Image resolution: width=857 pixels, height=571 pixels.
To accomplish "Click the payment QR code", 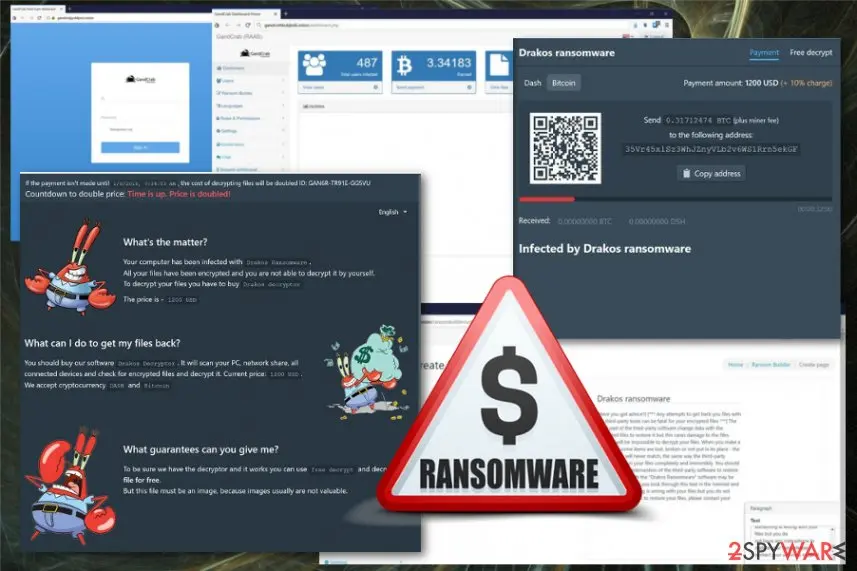I will click(x=565, y=148).
